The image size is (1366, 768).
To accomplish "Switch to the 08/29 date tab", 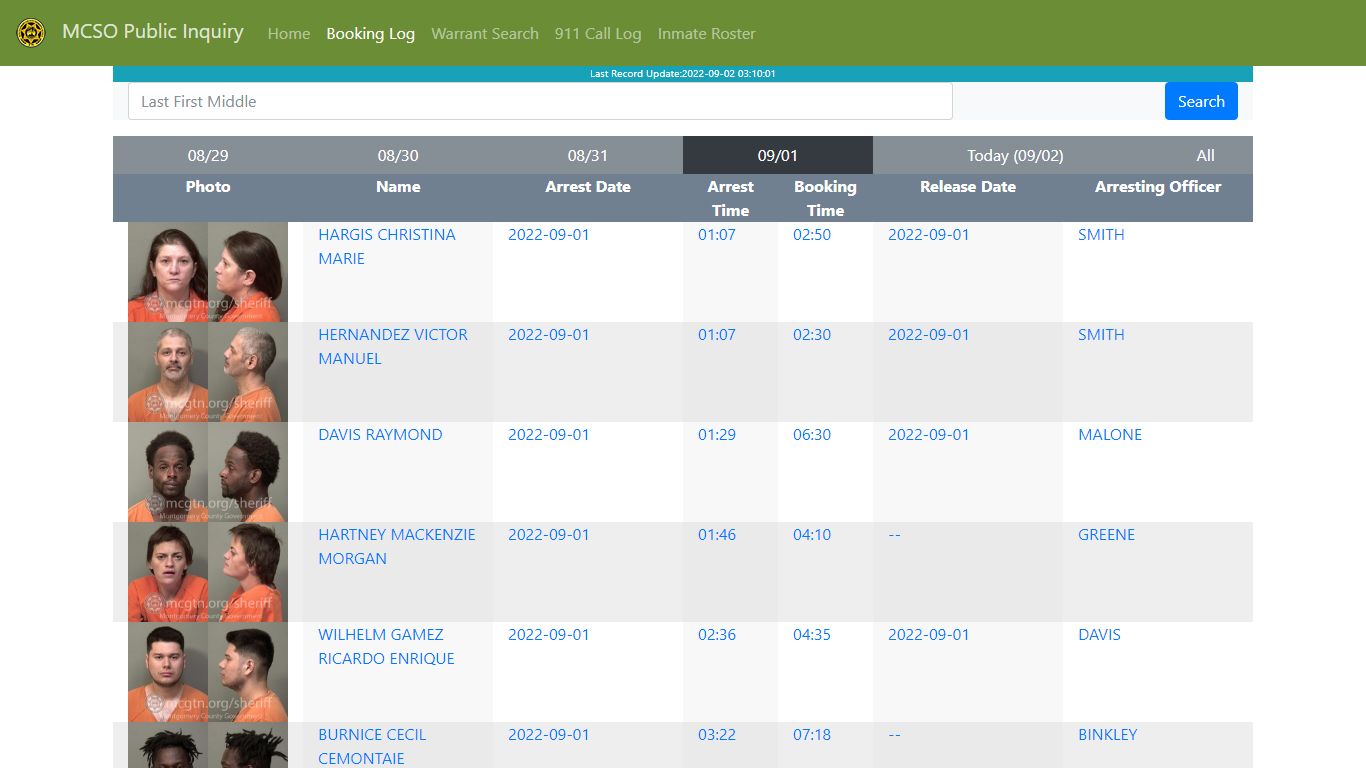I will tap(208, 155).
